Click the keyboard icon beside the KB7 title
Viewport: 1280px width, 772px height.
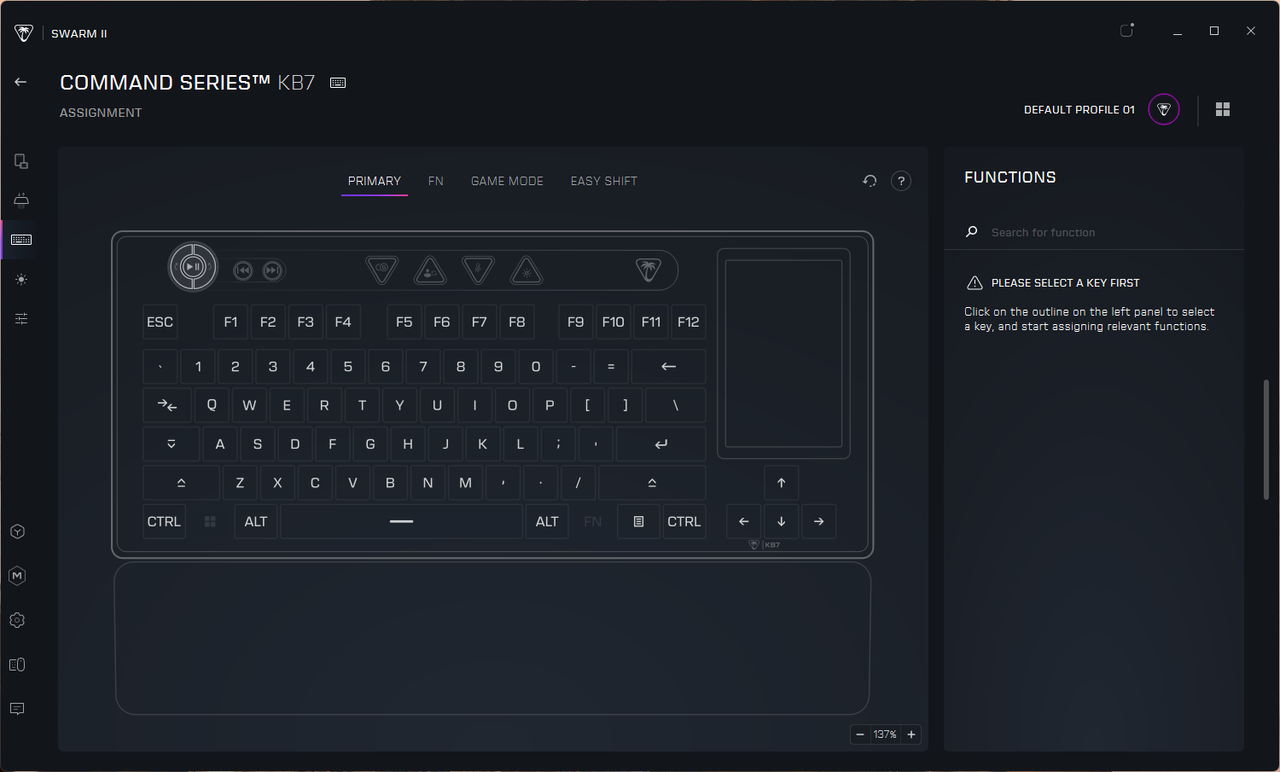338,83
